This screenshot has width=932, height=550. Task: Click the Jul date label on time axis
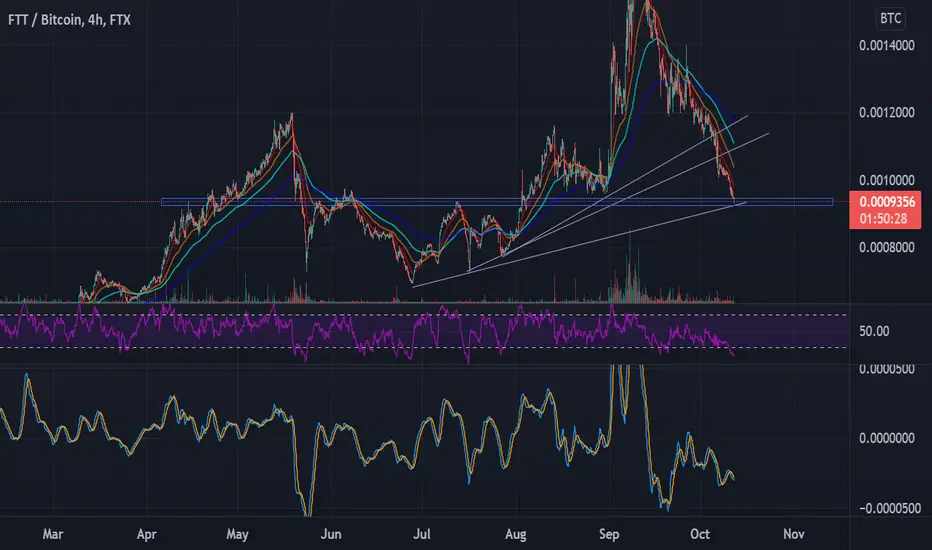pyautogui.click(x=421, y=534)
